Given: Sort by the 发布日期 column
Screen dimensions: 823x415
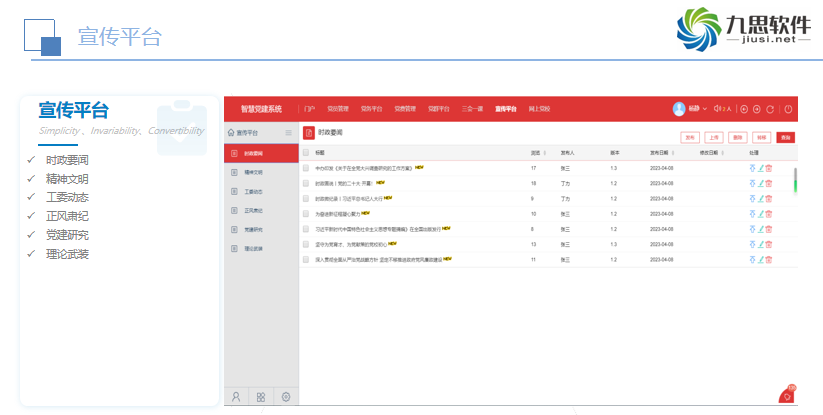Looking at the screenshot, I should pyautogui.click(x=662, y=153).
